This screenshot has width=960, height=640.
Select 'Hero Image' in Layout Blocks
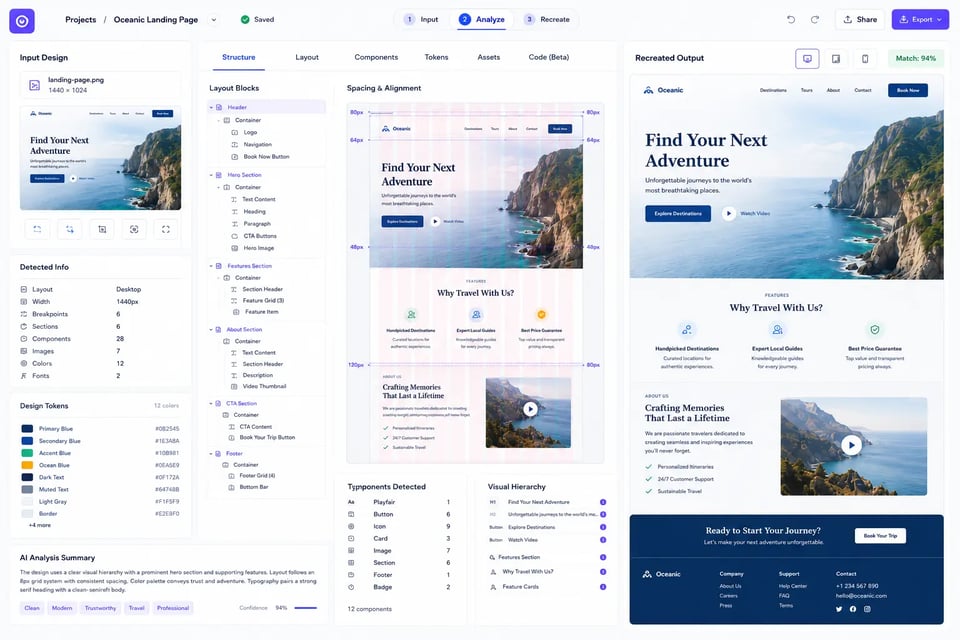pos(252,248)
